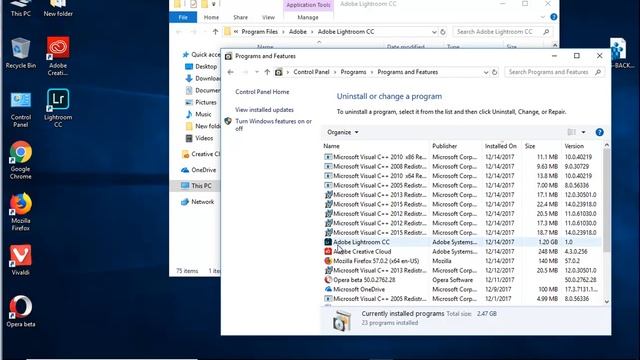Open Control Panel Home link
This screenshot has width=640, height=360.
pyautogui.click(x=262, y=92)
